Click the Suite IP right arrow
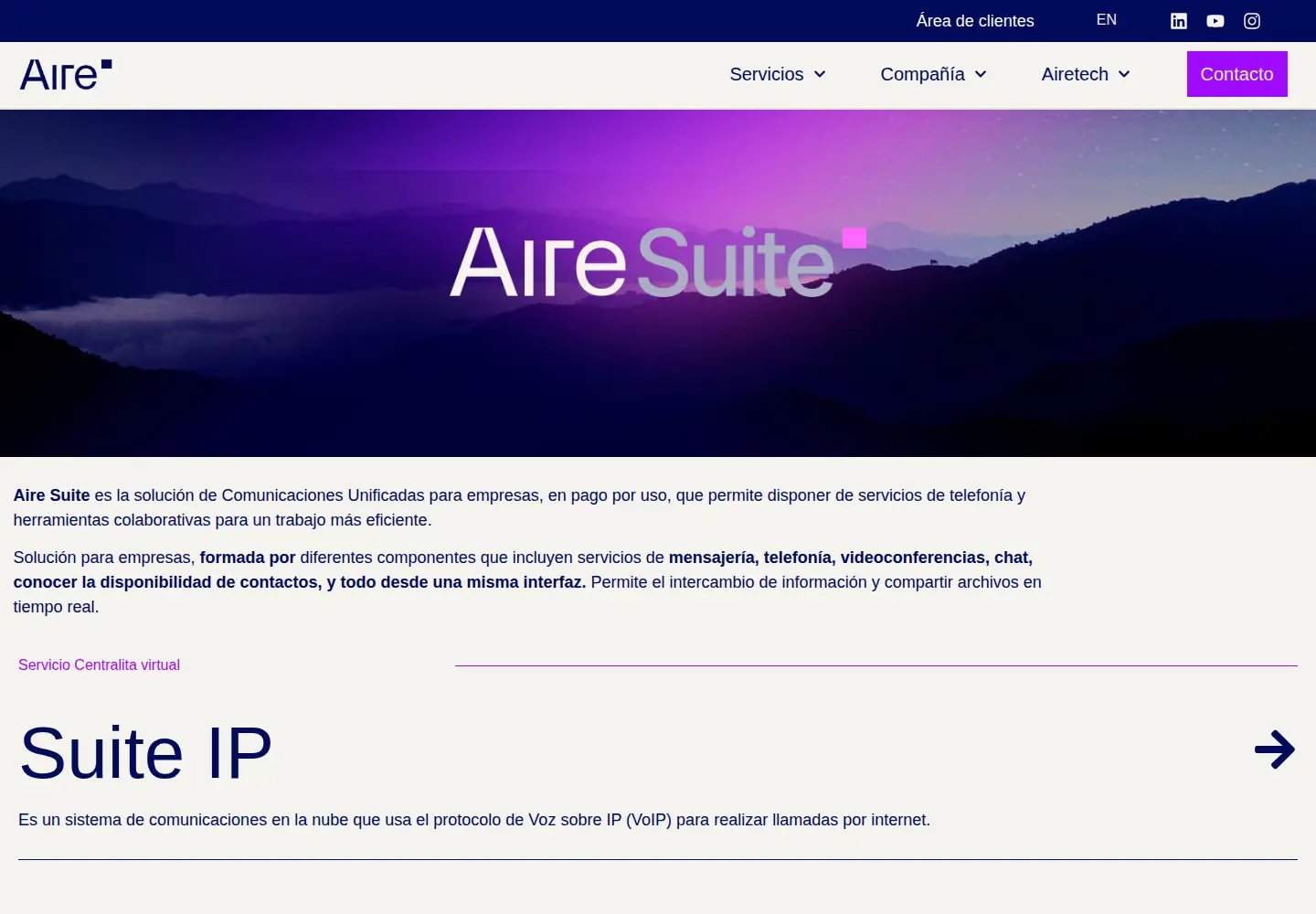1316x914 pixels. coord(1275,749)
